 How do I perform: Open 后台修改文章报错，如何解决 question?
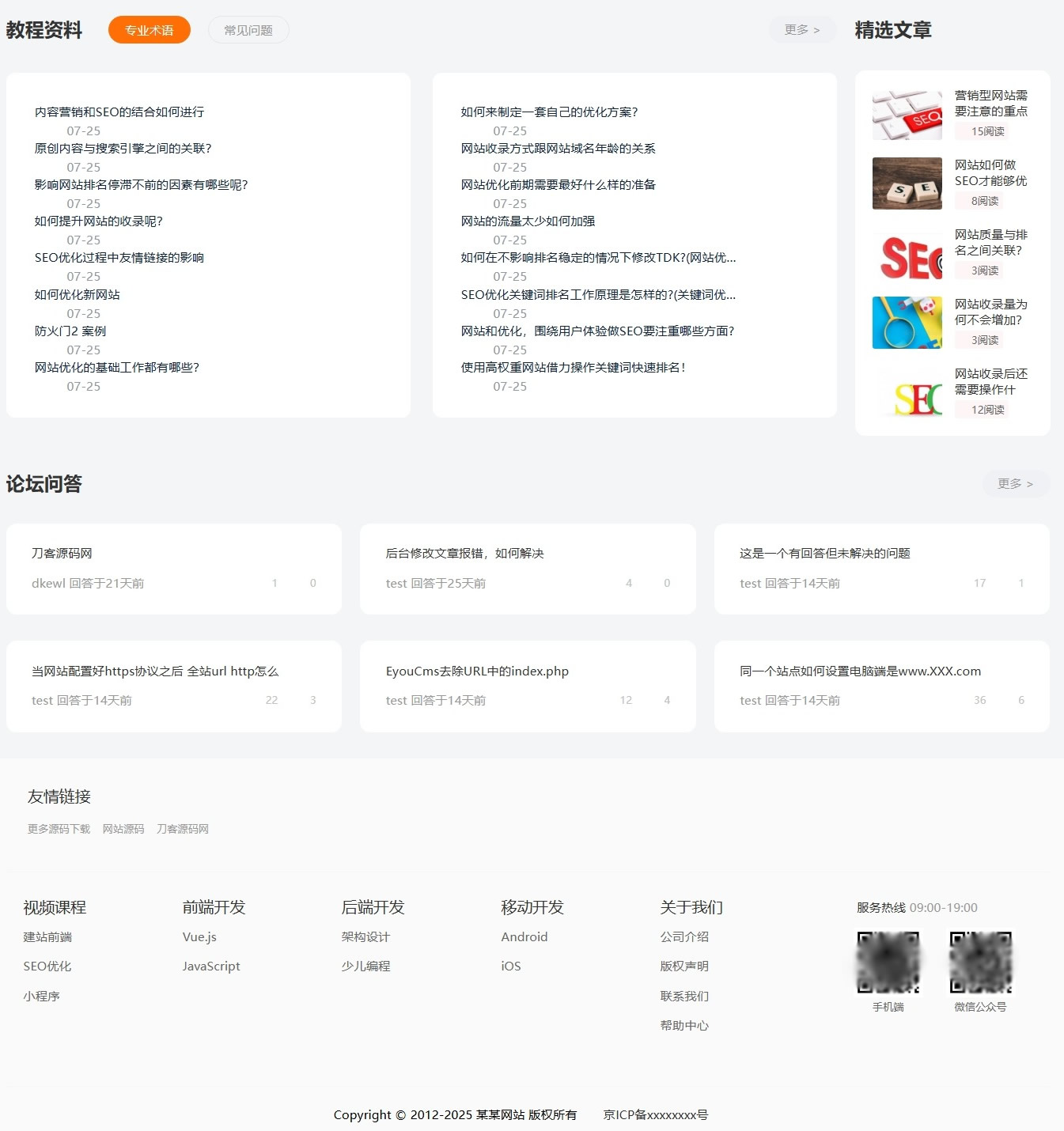(x=466, y=554)
